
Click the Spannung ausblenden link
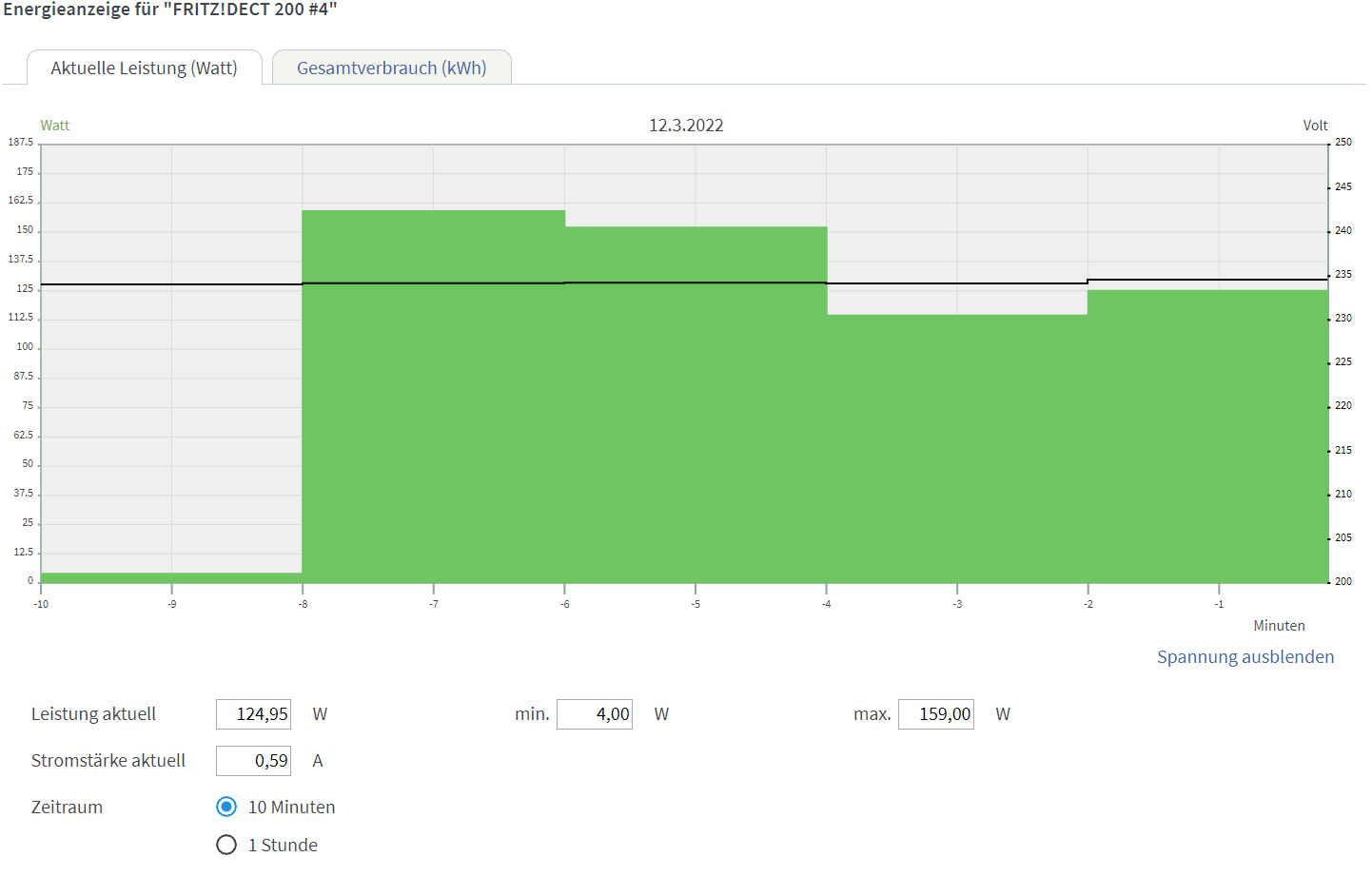pos(1245,657)
